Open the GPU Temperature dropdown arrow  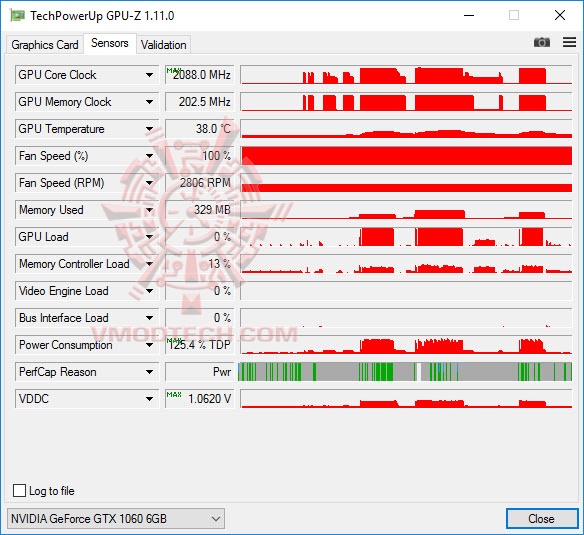click(149, 129)
